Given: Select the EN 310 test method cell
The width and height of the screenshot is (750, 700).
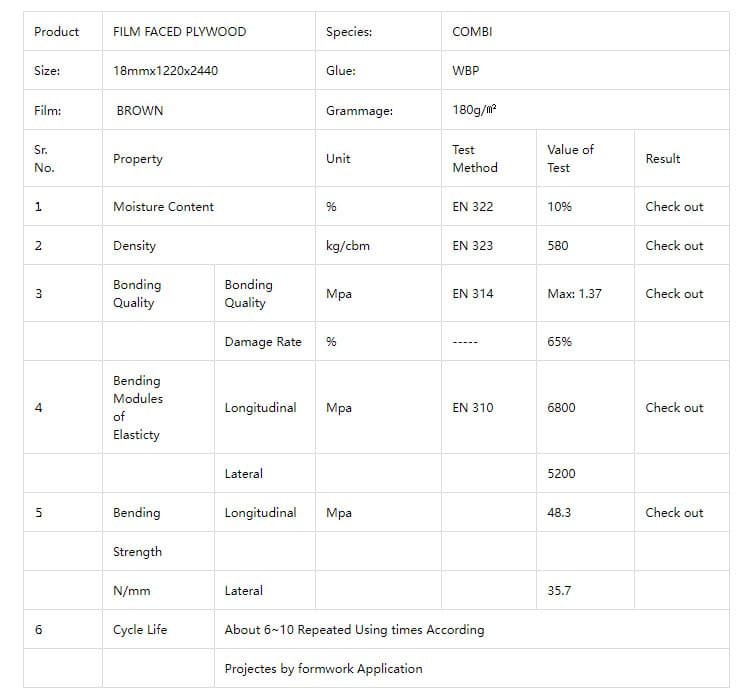Looking at the screenshot, I should coord(472,408).
